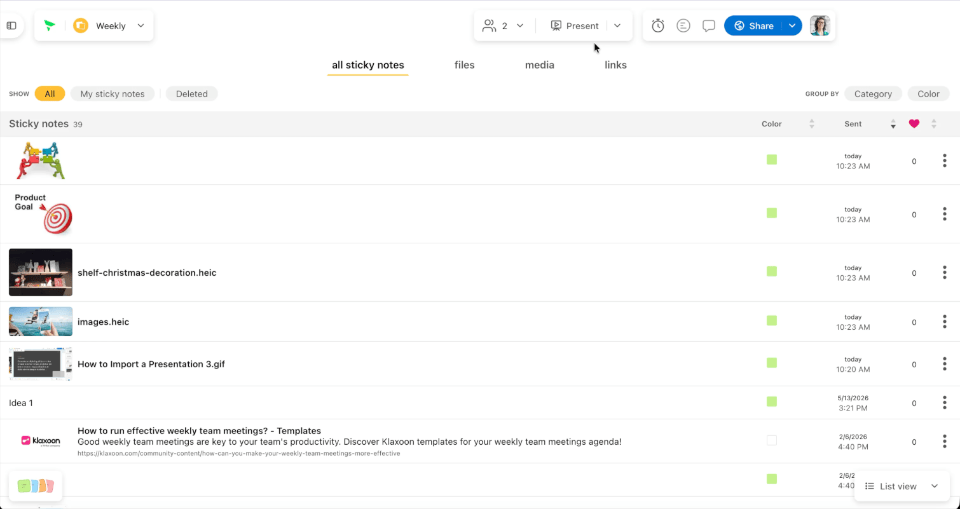The height and width of the screenshot is (509, 960).
Task: Open the team puzzle image thumbnail
Action: pyautogui.click(x=40, y=160)
